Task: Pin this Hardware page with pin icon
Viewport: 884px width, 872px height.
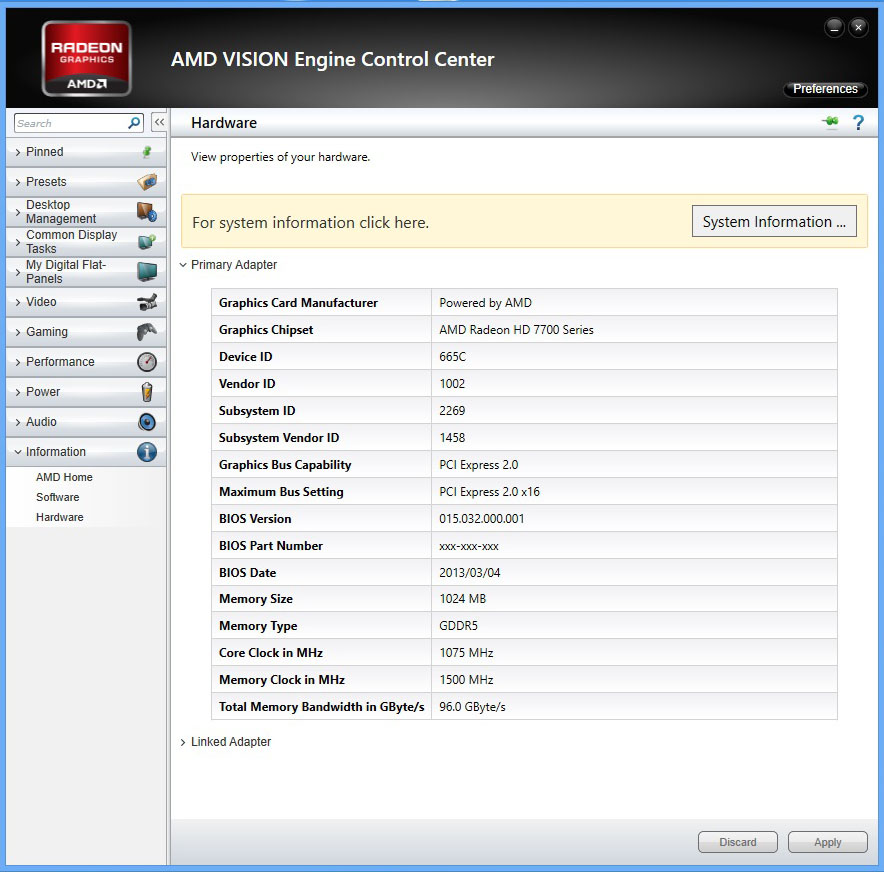Action: point(830,121)
